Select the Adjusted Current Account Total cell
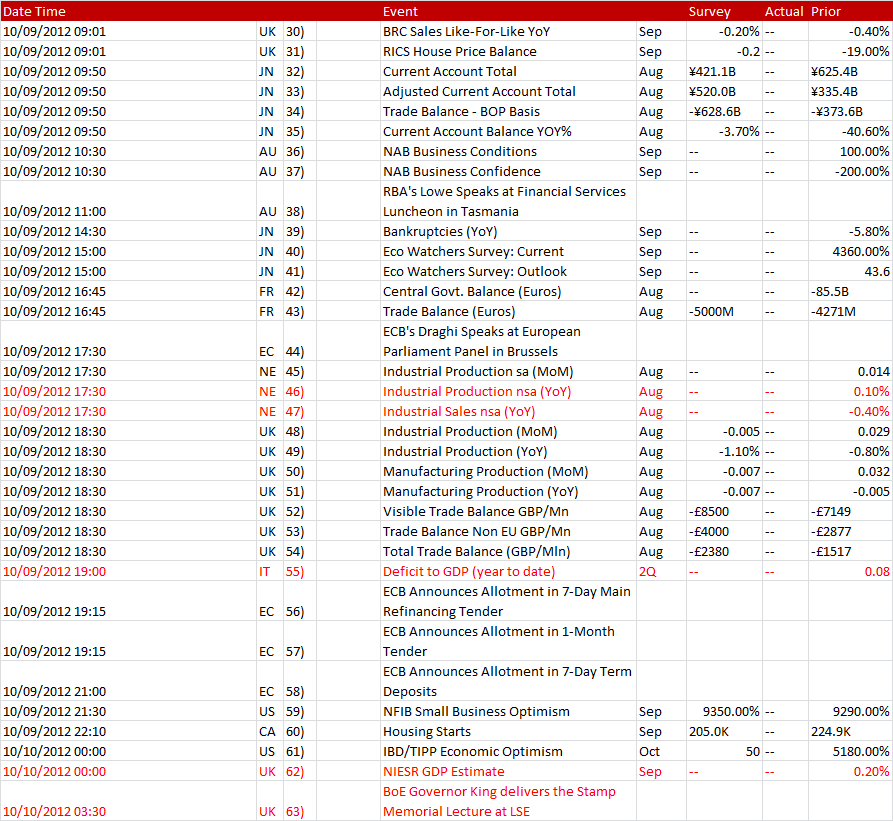Image resolution: width=893 pixels, height=821 pixels. coord(479,91)
